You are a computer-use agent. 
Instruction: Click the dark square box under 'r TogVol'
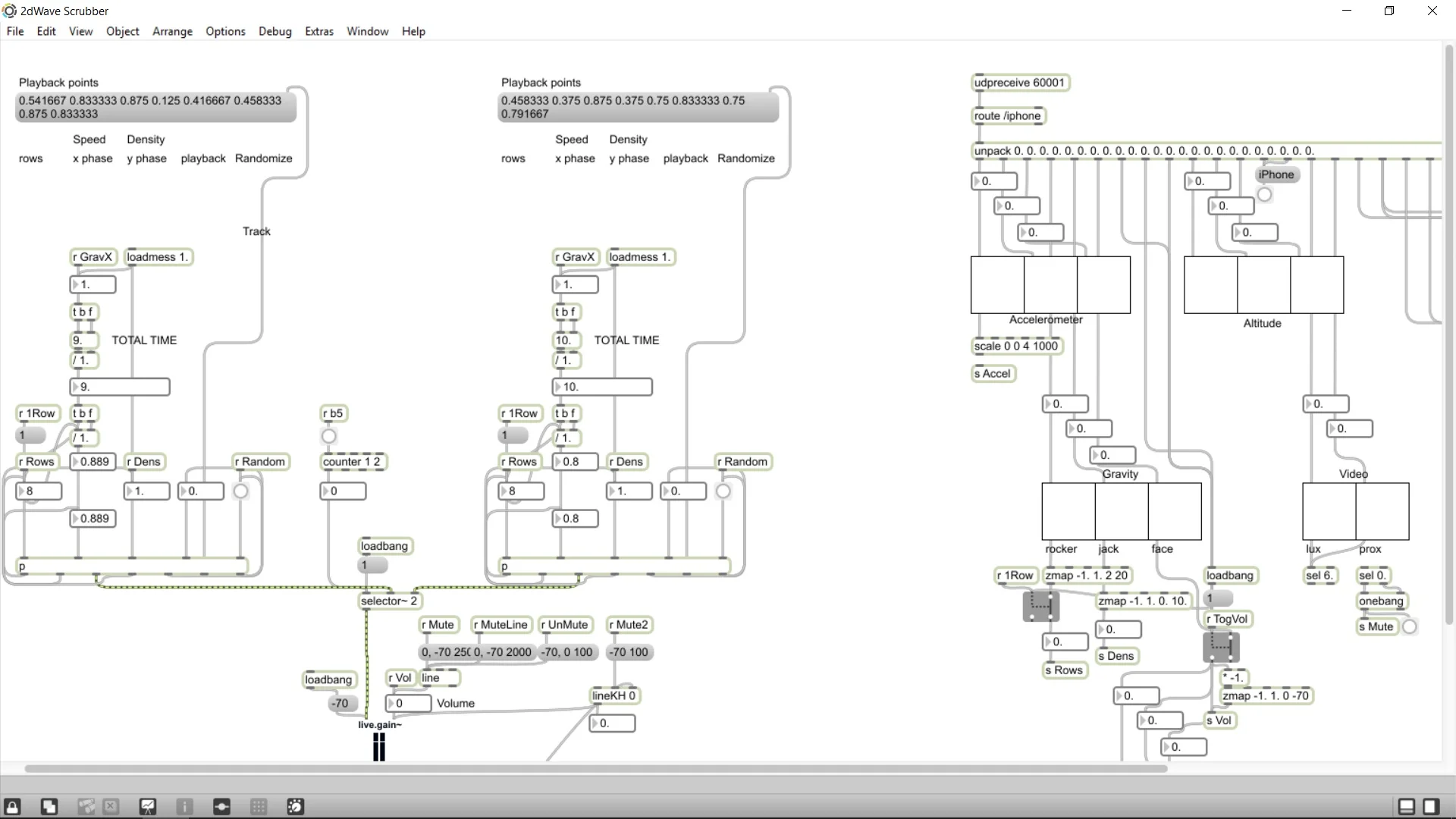tap(1221, 646)
